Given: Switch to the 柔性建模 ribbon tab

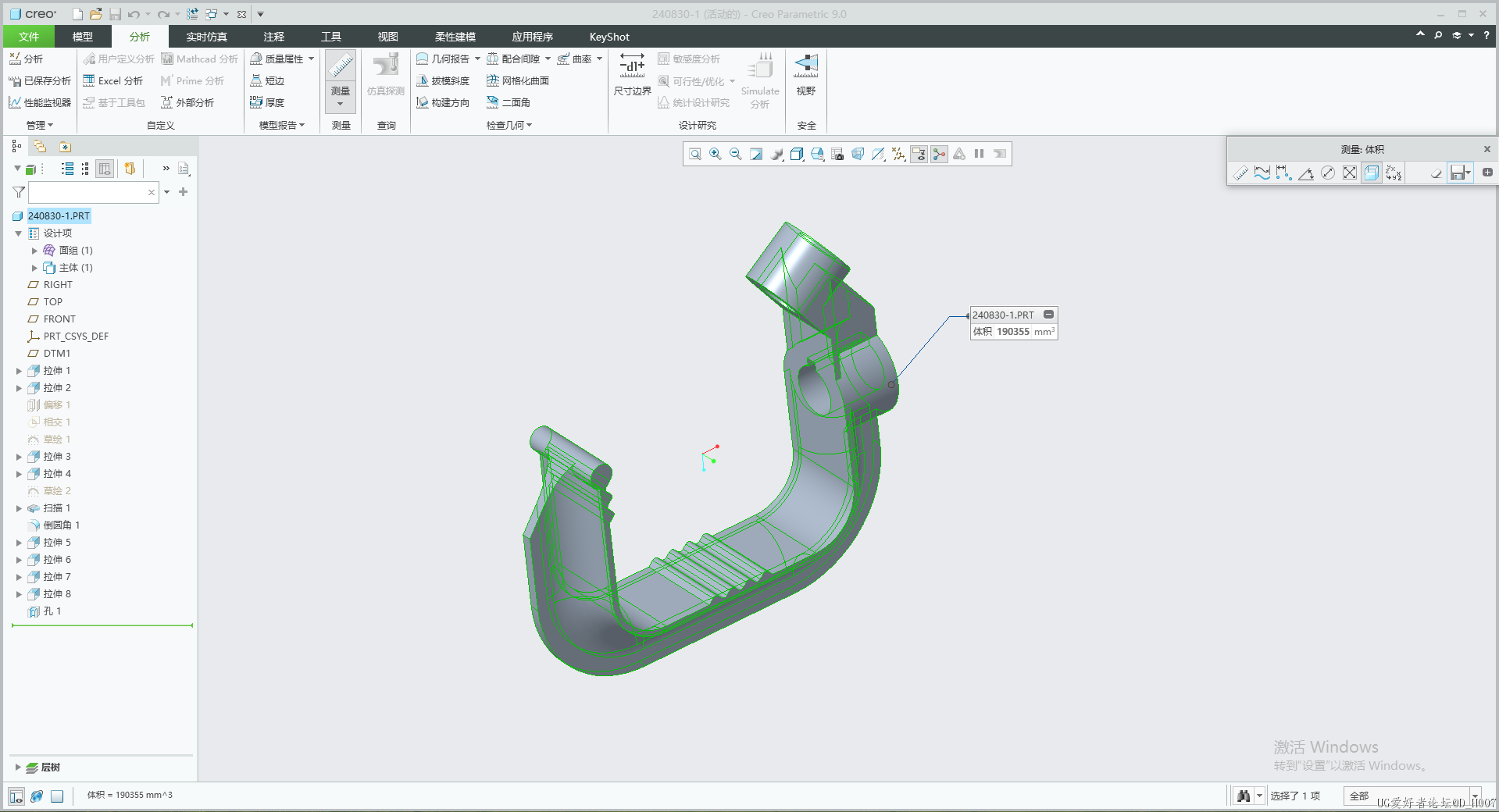Looking at the screenshot, I should pos(455,37).
